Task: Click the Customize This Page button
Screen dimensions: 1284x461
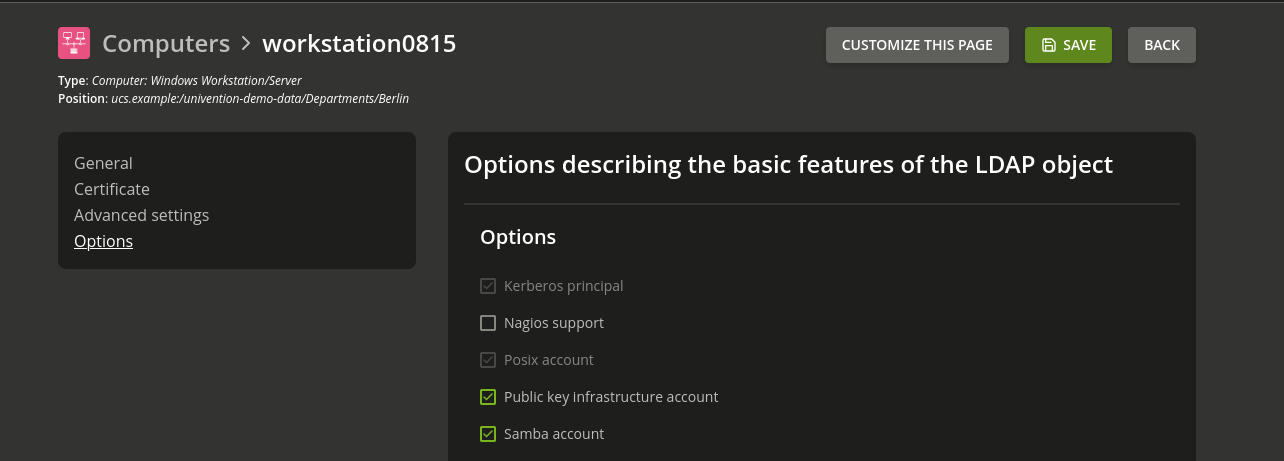Action: pyautogui.click(x=917, y=45)
